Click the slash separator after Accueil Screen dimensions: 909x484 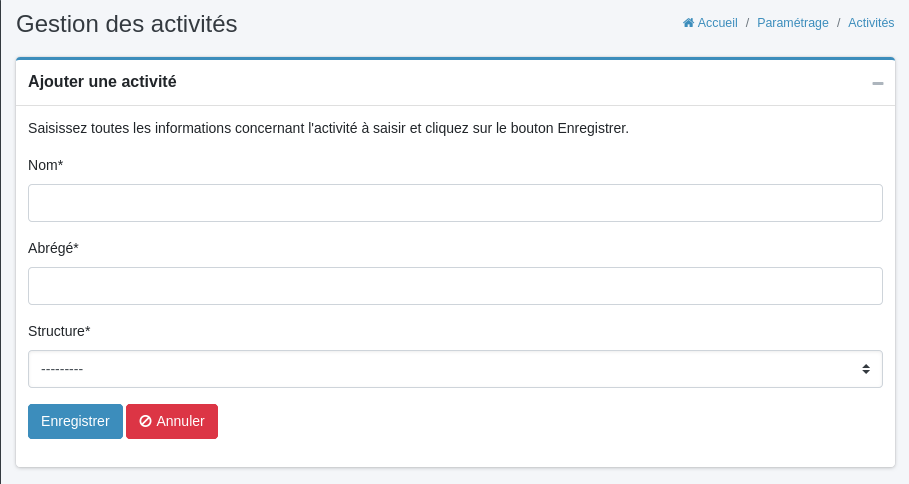click(x=748, y=23)
